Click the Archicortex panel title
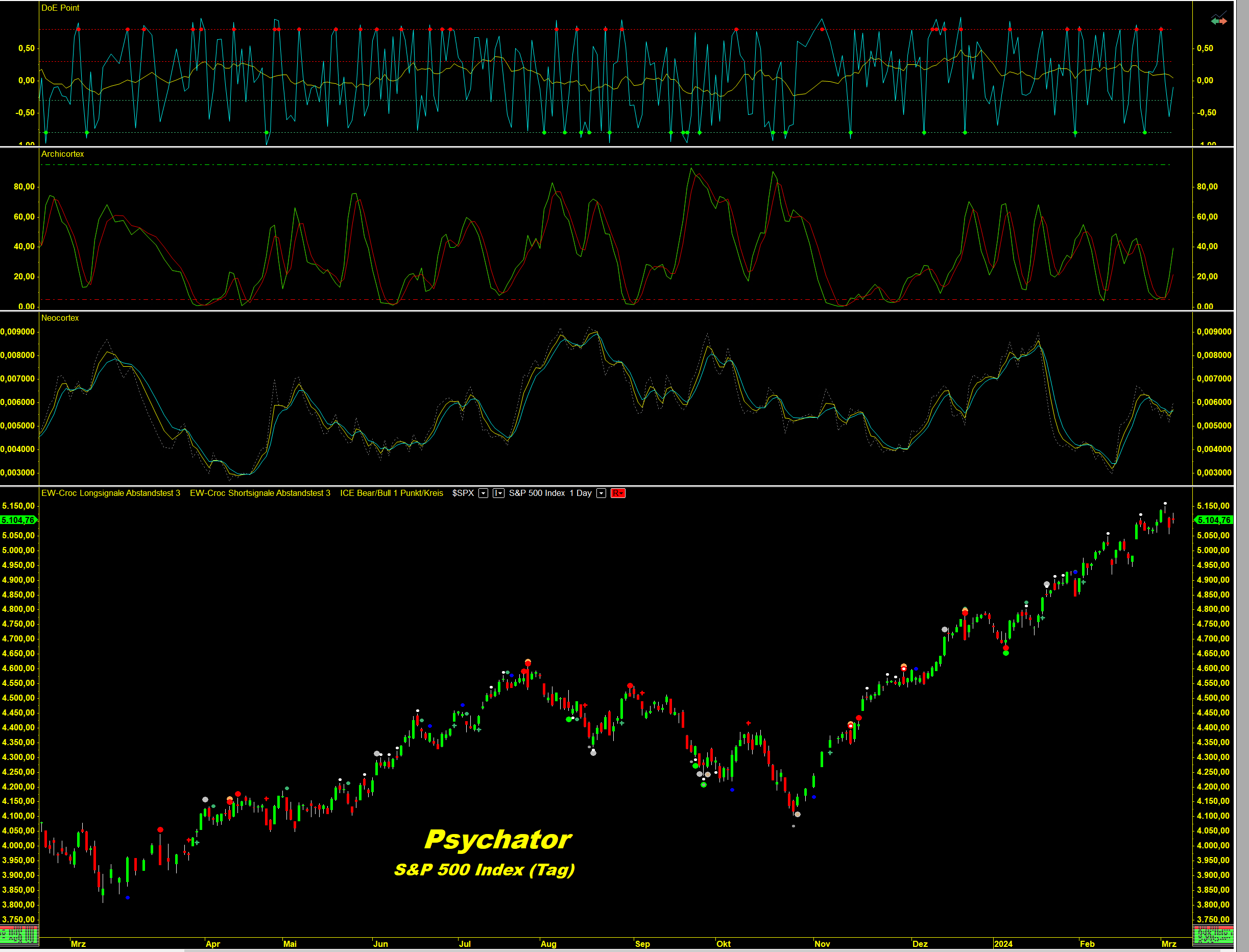Viewport: 1249px width, 952px height. (x=62, y=154)
